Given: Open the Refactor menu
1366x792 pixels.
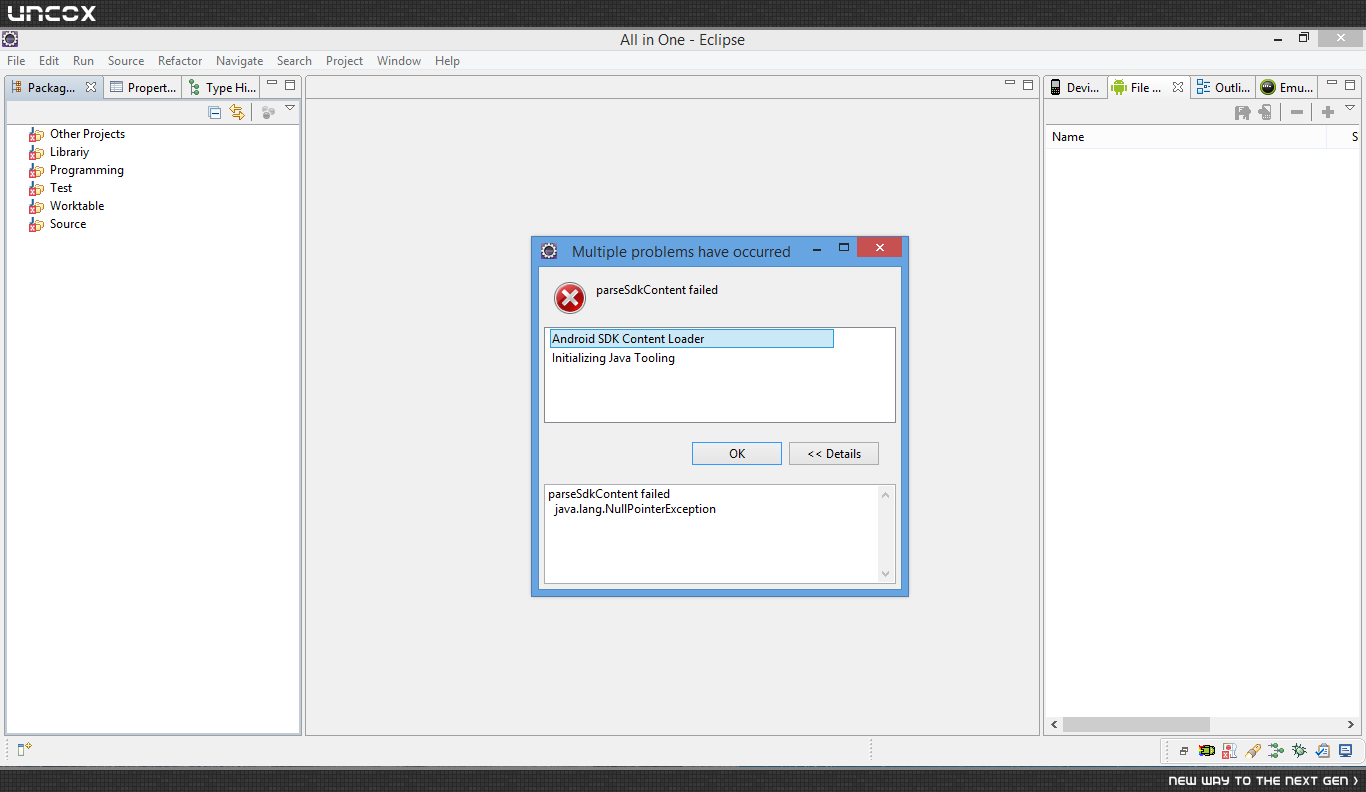Looking at the screenshot, I should pos(180,61).
